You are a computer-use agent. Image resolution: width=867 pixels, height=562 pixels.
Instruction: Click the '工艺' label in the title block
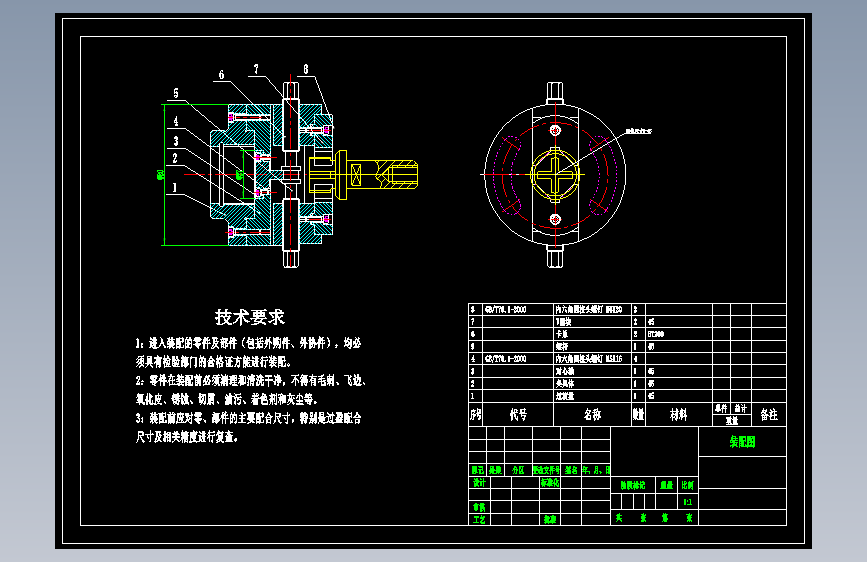479,519
